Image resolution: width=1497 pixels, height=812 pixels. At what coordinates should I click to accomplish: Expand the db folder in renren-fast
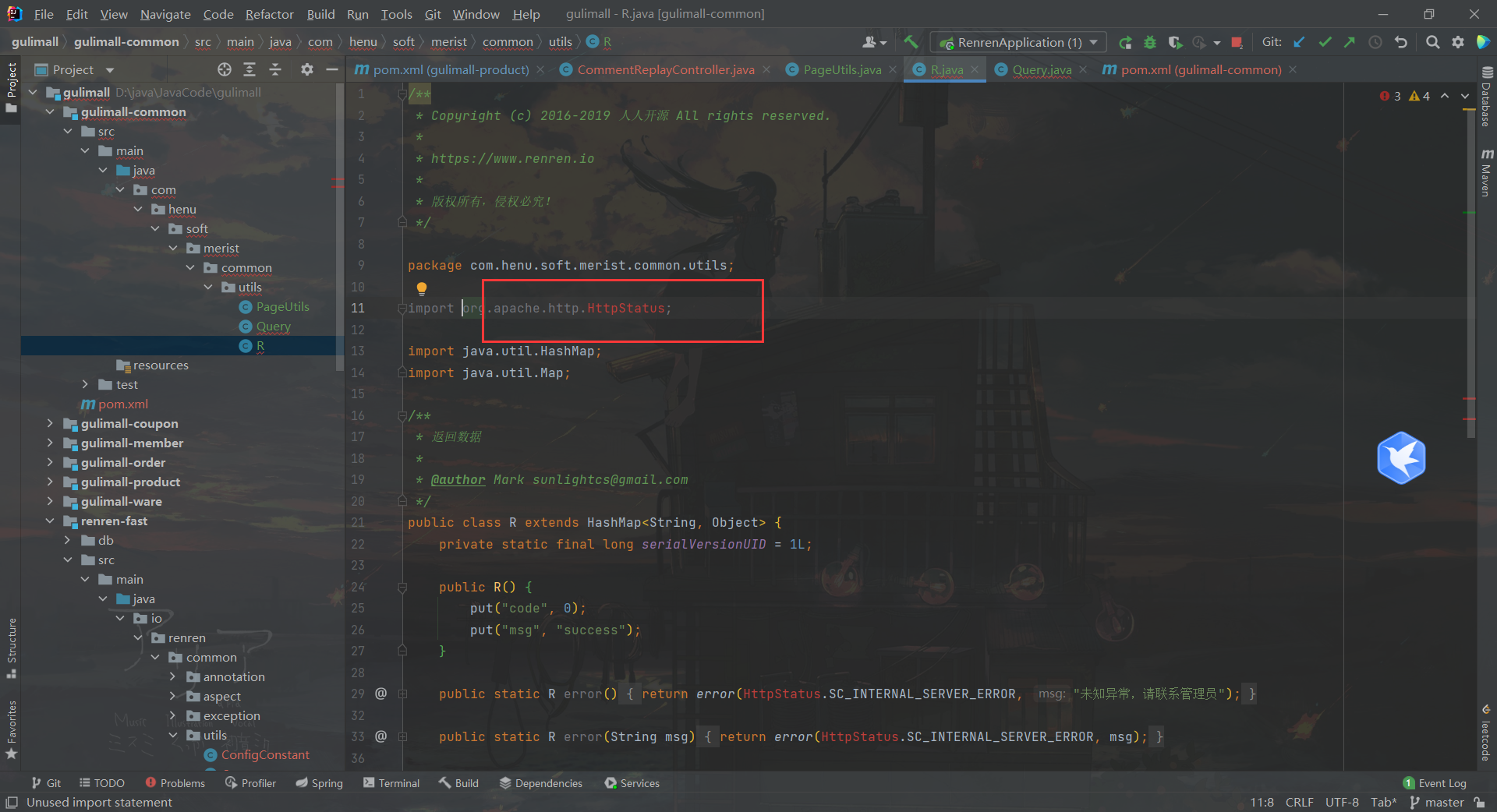click(x=68, y=540)
